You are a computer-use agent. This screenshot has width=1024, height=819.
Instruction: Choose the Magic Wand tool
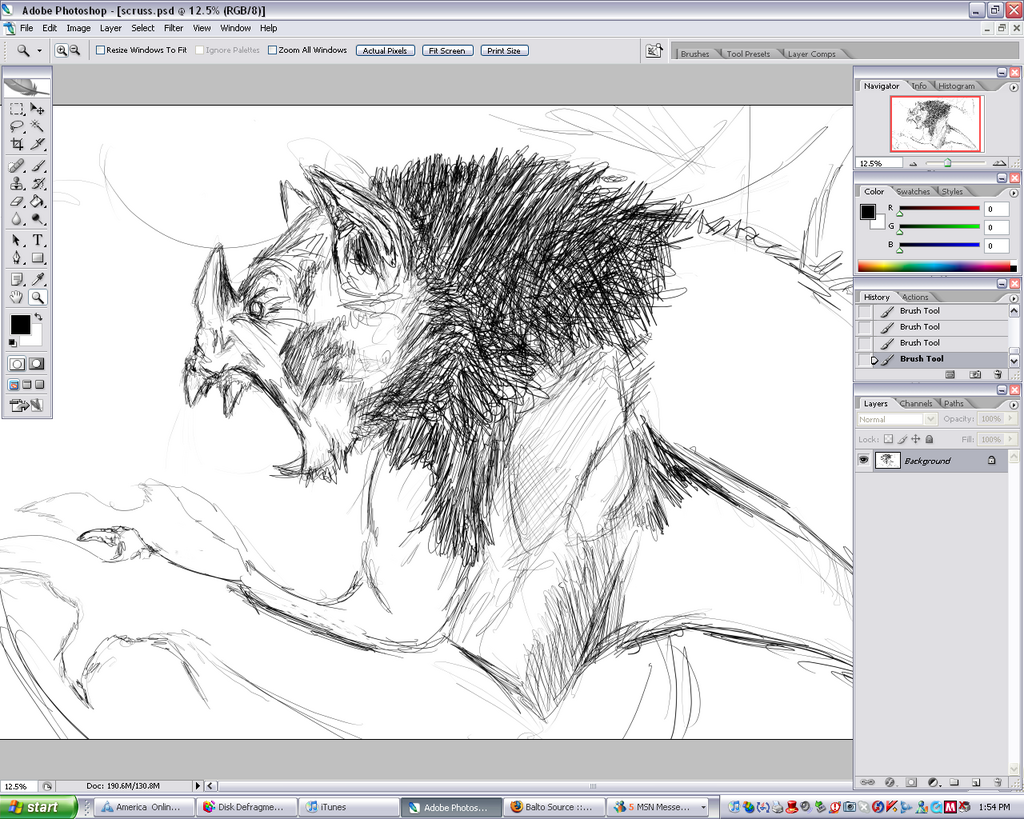tap(38, 127)
